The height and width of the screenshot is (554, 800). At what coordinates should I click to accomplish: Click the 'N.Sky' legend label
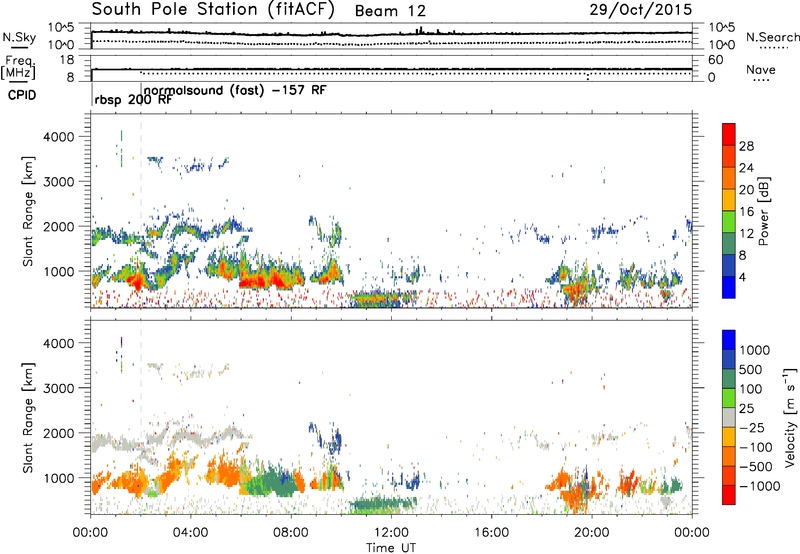[19, 38]
